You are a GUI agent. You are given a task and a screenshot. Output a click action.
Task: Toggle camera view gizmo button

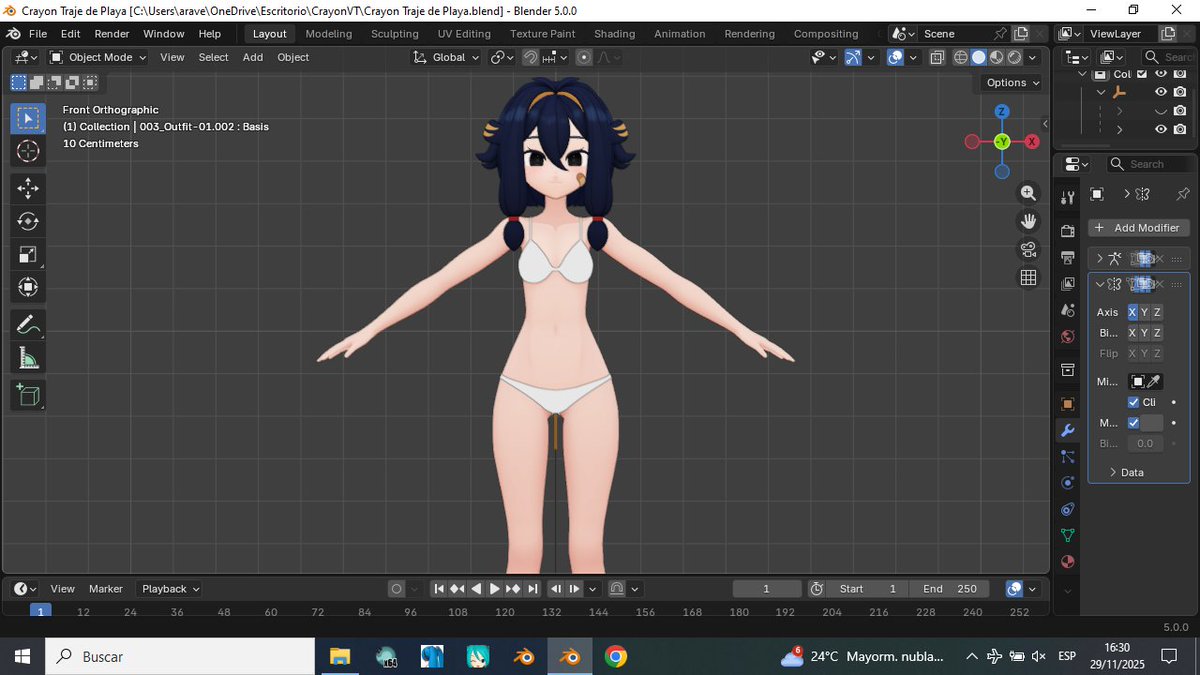pyautogui.click(x=1028, y=249)
